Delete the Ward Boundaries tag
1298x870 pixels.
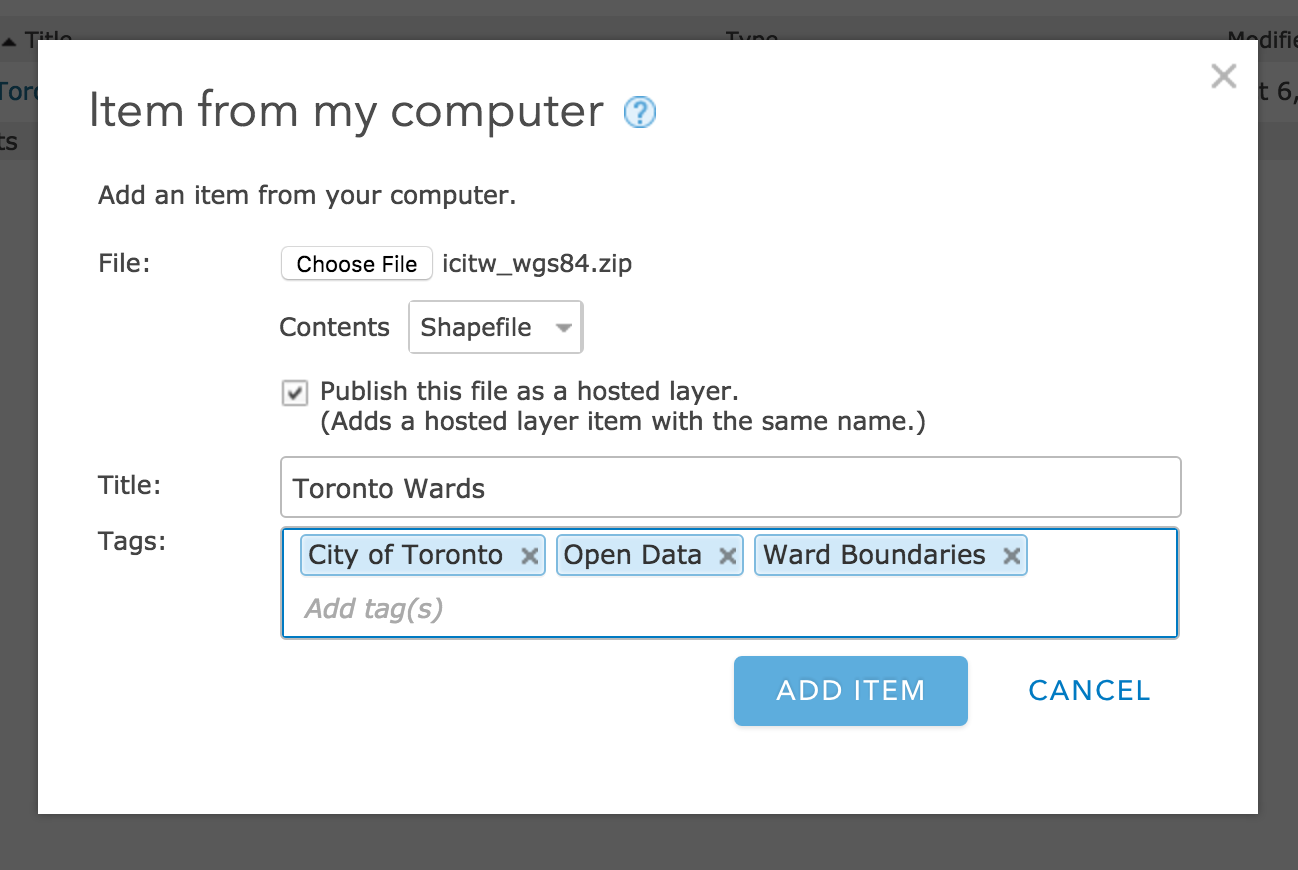pos(1012,556)
